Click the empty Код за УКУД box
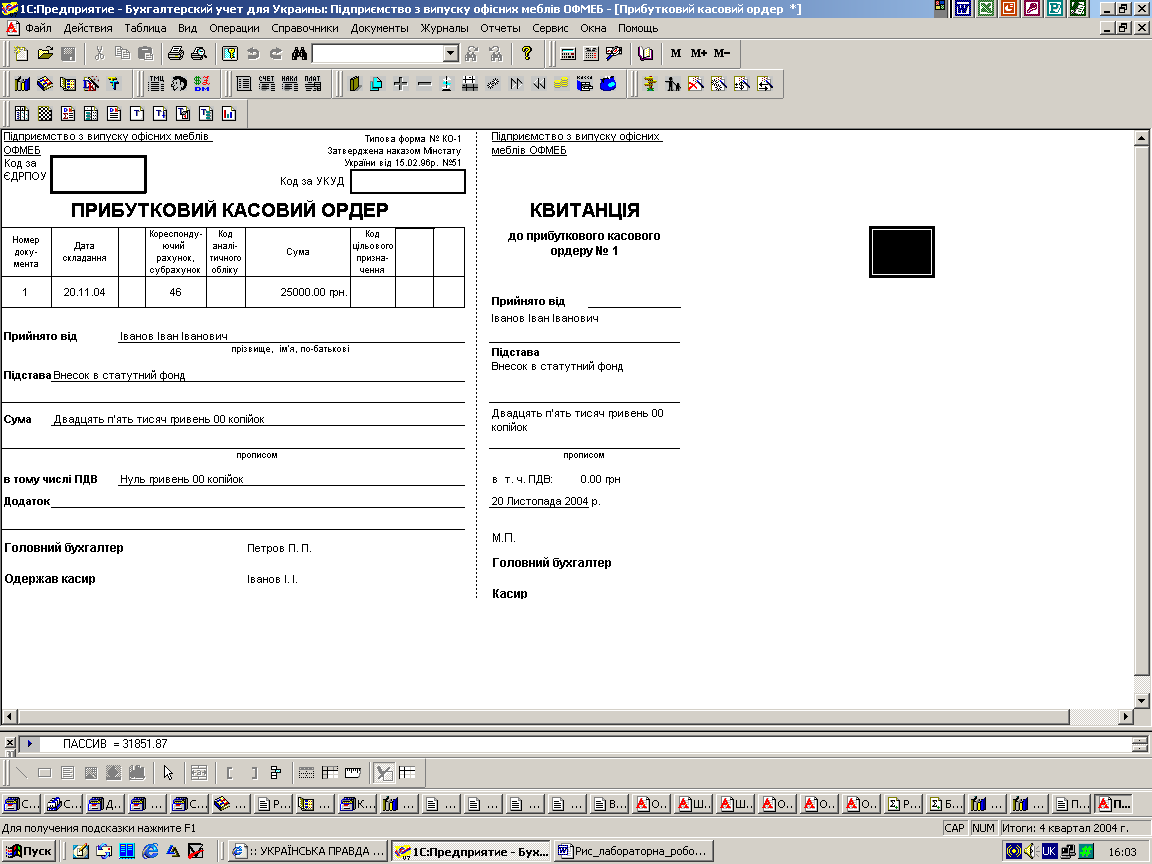Screen dimensions: 1152x864 [x=408, y=181]
